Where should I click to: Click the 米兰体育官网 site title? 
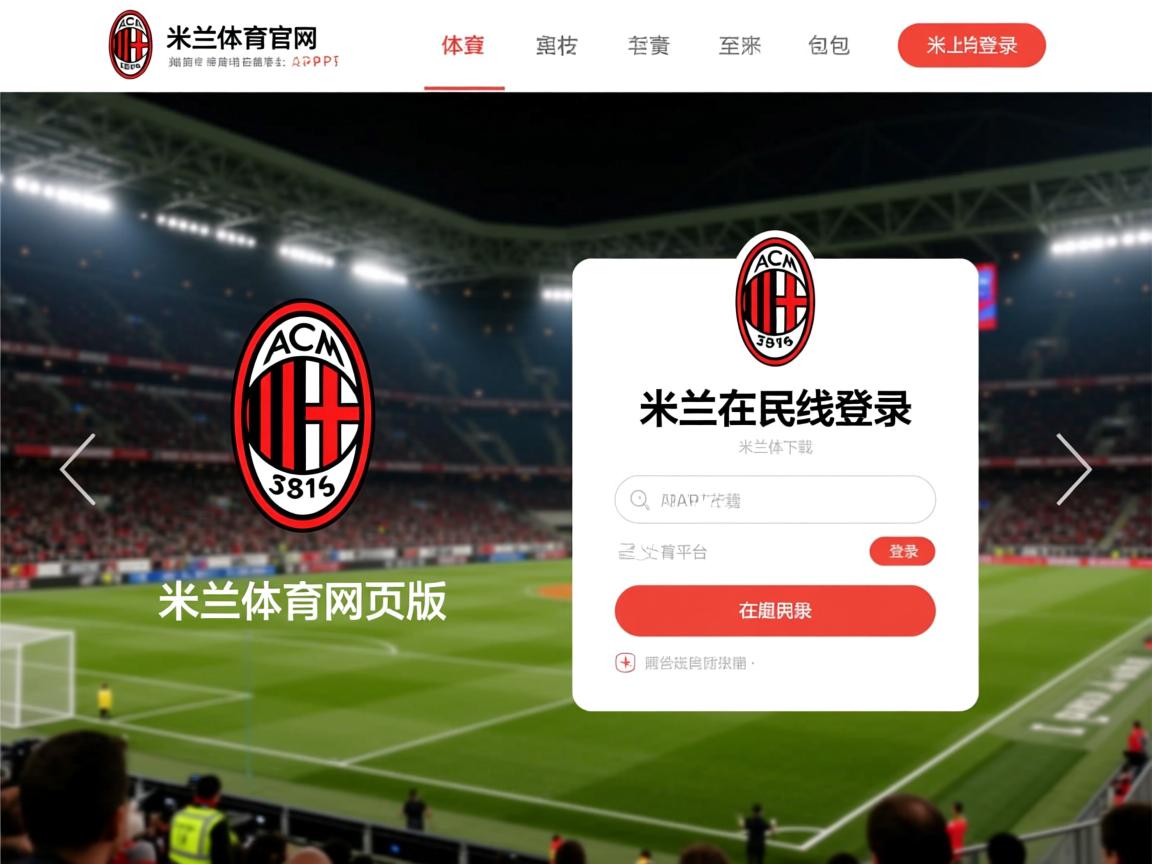[x=242, y=37]
